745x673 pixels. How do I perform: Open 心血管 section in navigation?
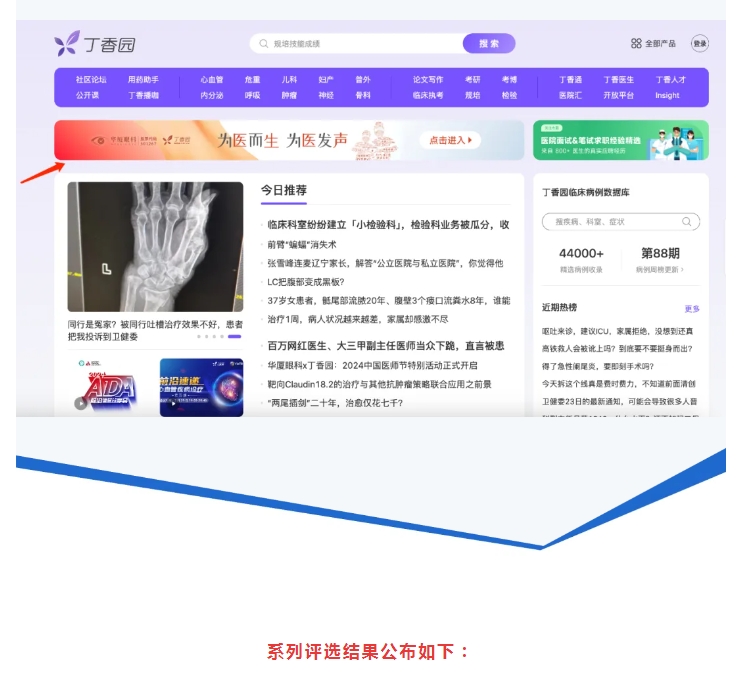pyautogui.click(x=211, y=80)
